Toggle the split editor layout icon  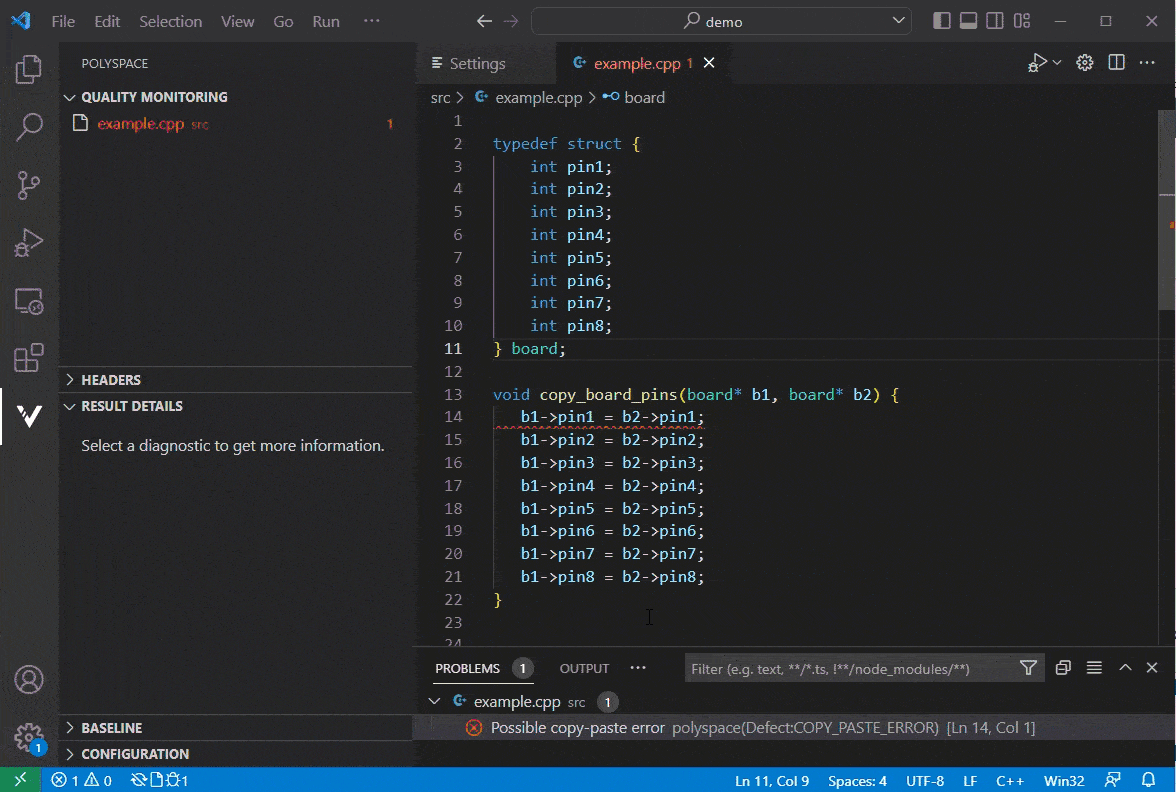(x=1116, y=62)
